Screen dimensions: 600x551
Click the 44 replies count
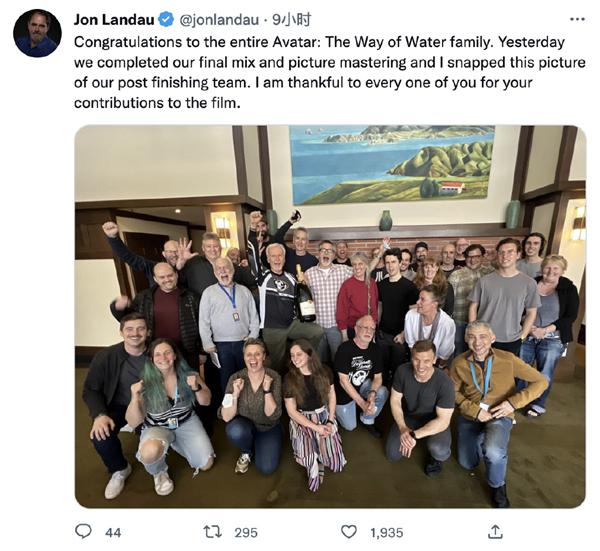tap(113, 533)
